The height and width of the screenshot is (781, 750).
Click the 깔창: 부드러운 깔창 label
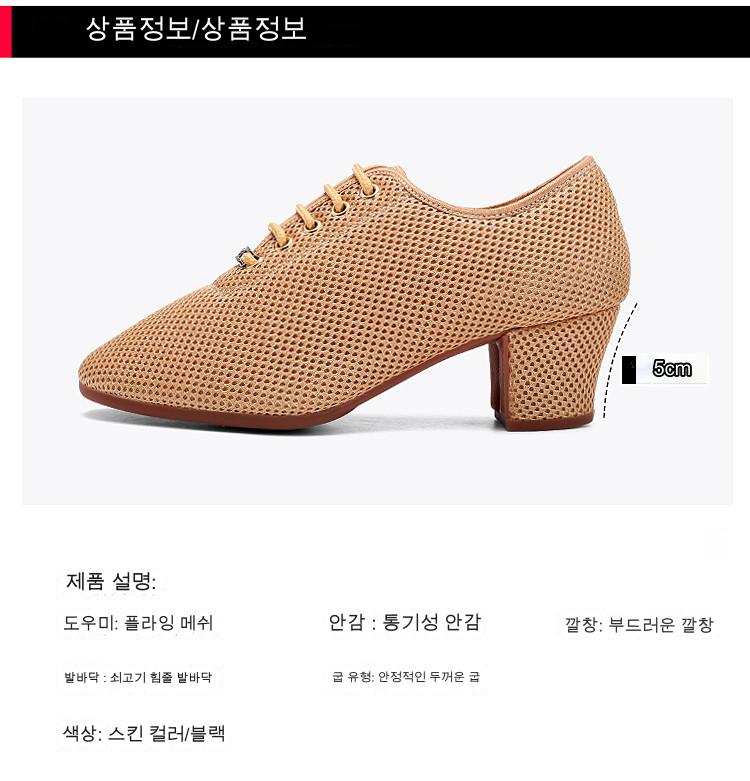(639, 624)
